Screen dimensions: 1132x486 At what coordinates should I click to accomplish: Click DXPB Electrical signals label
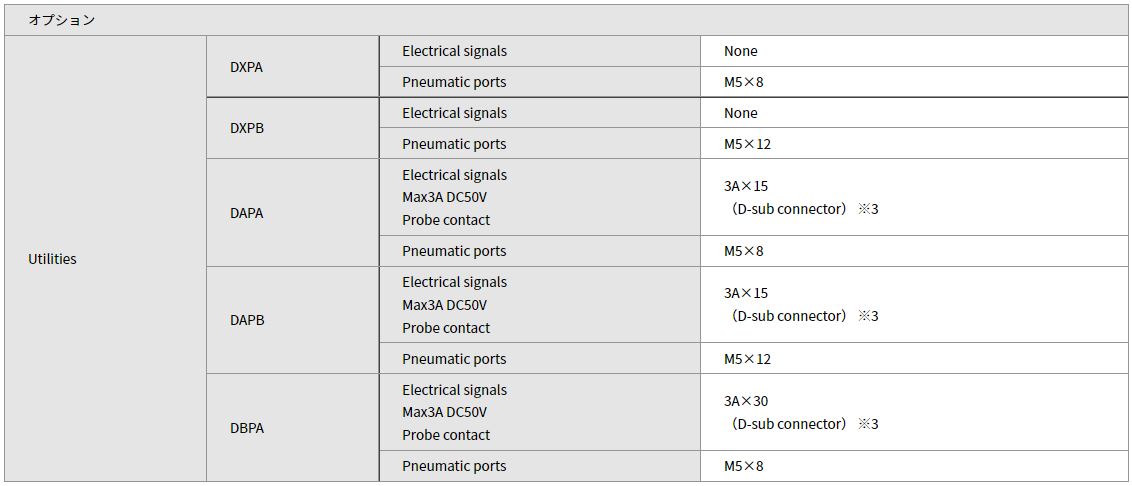pyautogui.click(x=454, y=113)
